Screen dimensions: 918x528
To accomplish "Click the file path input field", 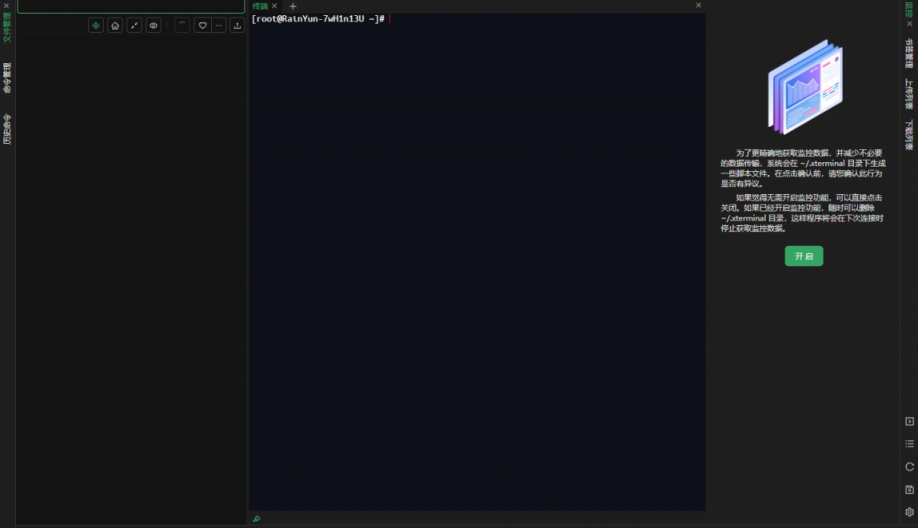I will tap(130, 6).
